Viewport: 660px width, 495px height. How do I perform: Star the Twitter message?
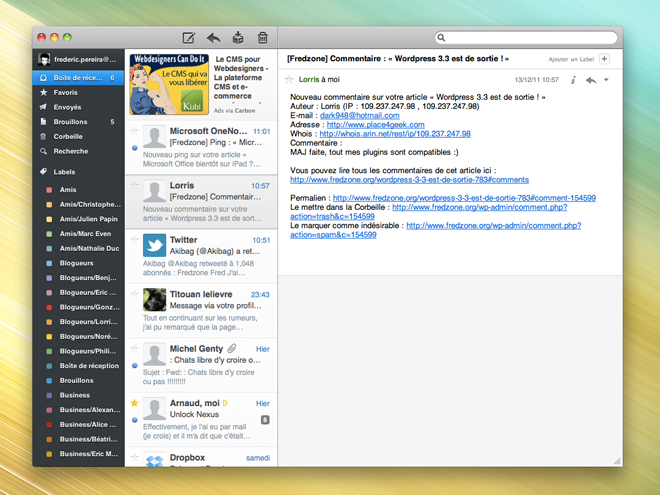[x=135, y=240]
